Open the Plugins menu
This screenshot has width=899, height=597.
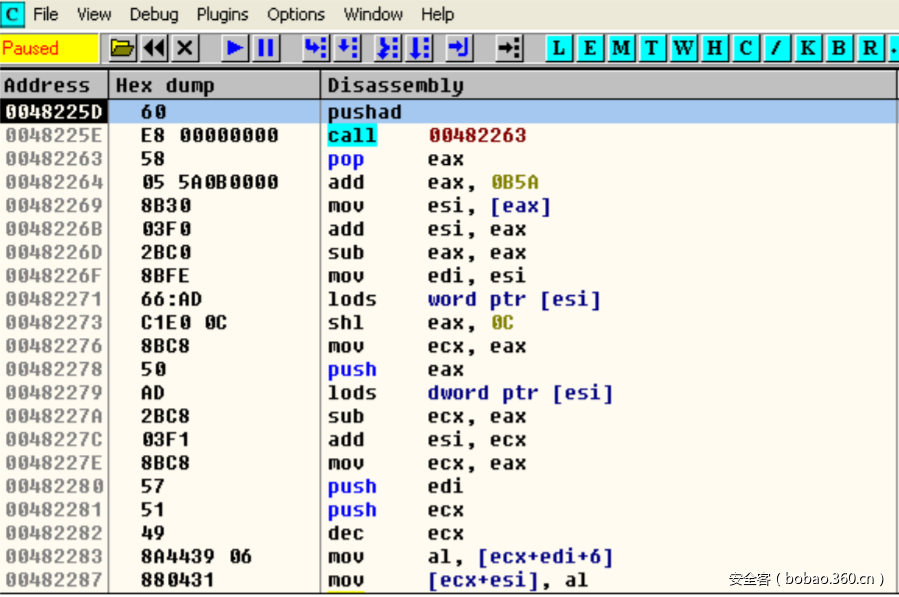click(222, 14)
